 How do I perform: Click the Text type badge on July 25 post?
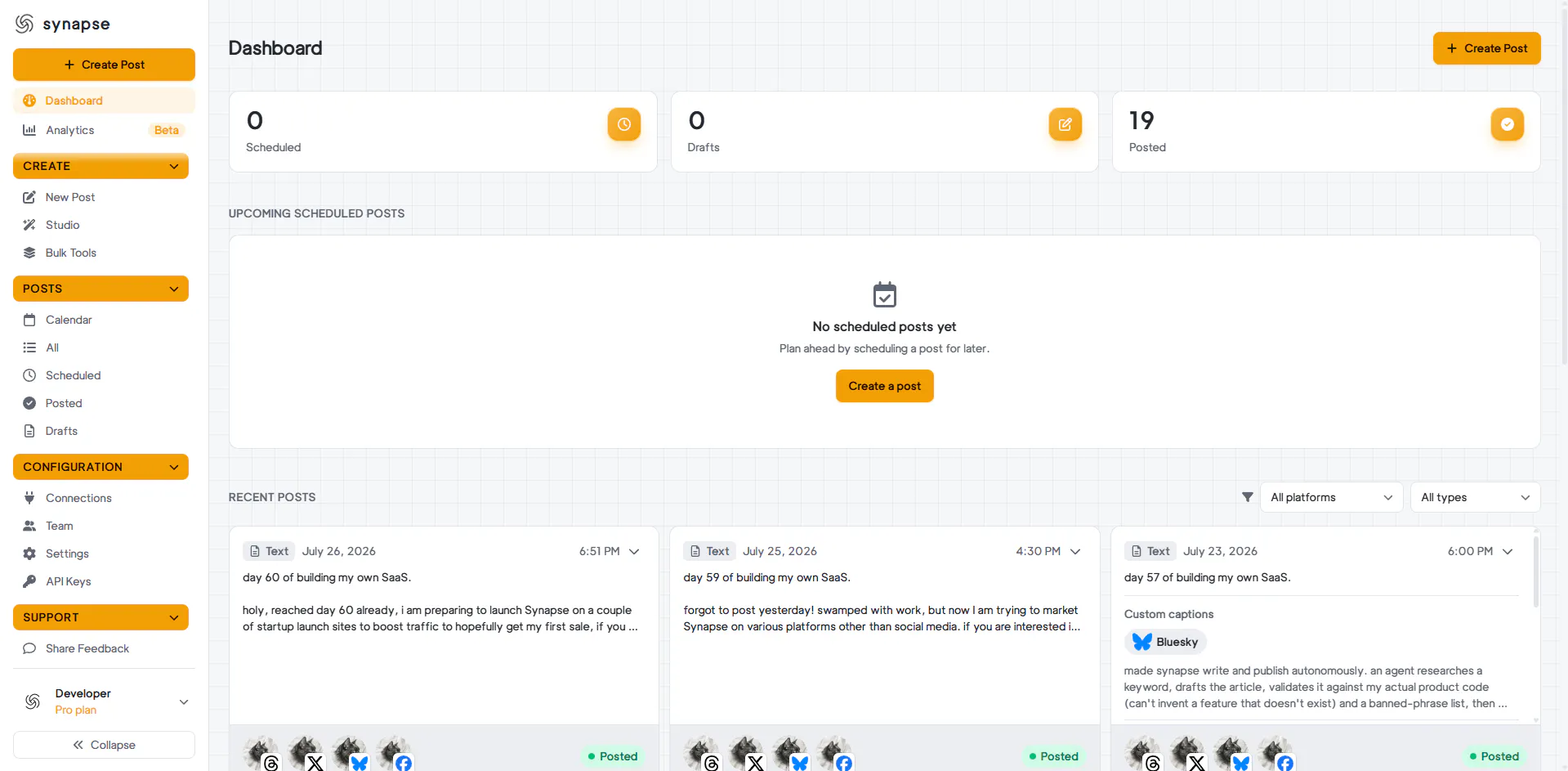(x=709, y=551)
